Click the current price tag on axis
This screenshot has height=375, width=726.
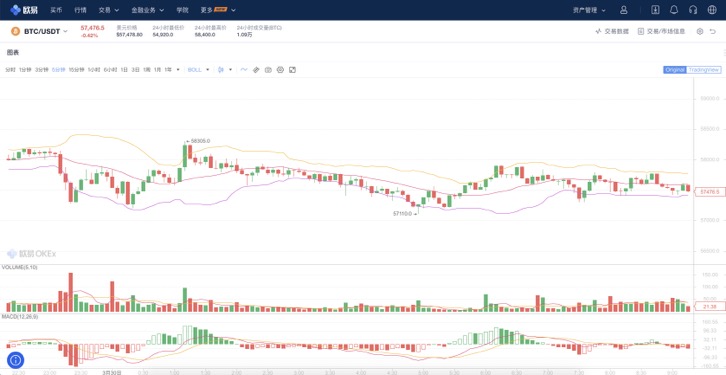pyautogui.click(x=709, y=191)
